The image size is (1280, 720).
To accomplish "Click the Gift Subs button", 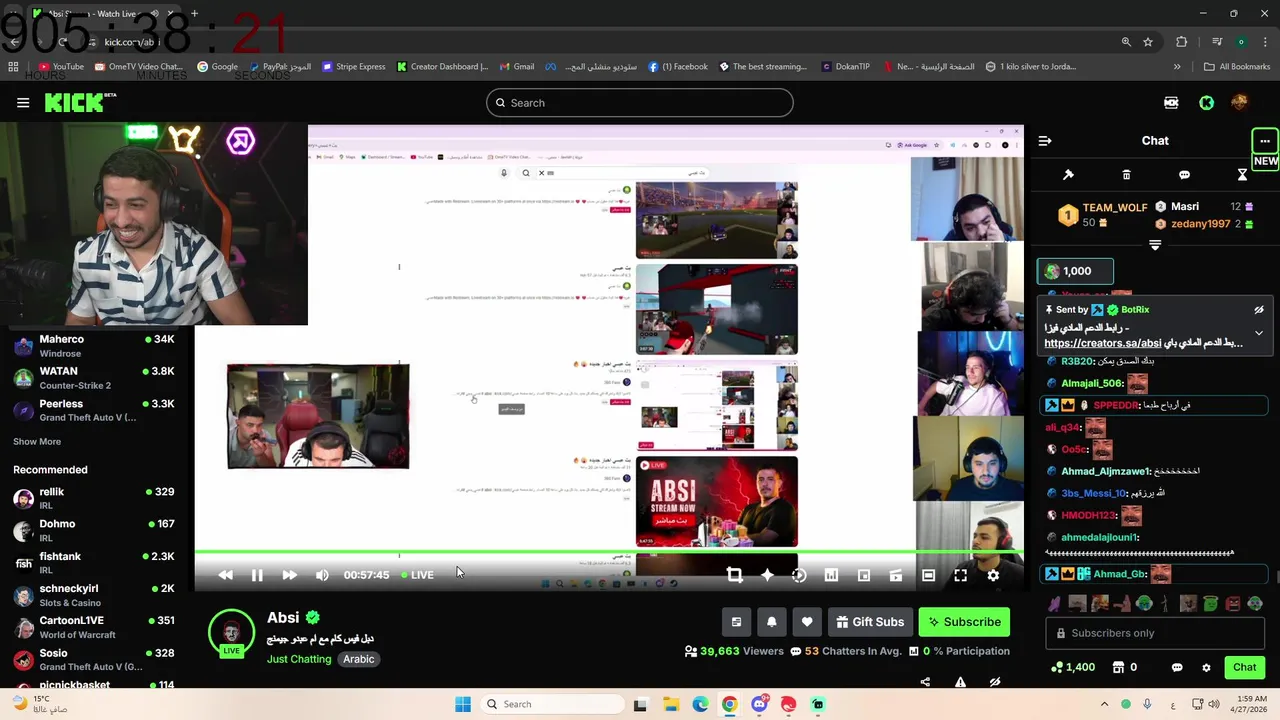I will point(868,622).
